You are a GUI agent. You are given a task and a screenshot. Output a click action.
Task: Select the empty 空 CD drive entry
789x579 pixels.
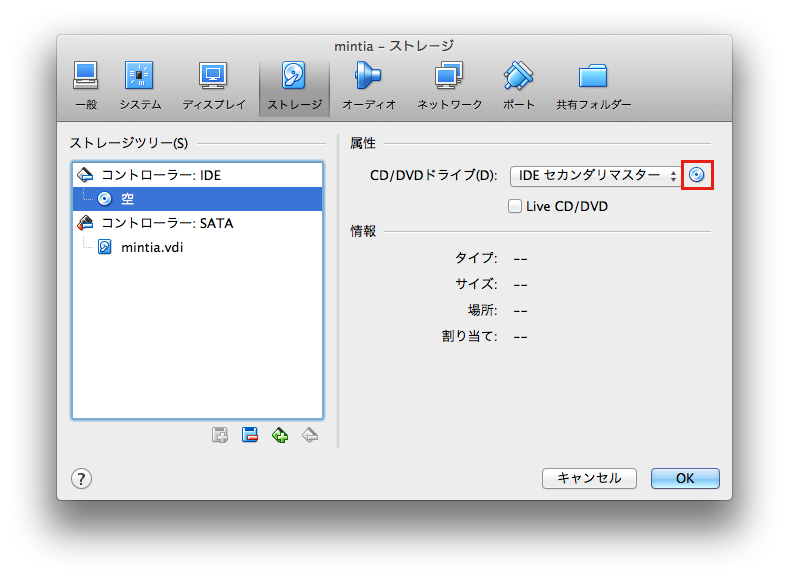click(x=128, y=199)
